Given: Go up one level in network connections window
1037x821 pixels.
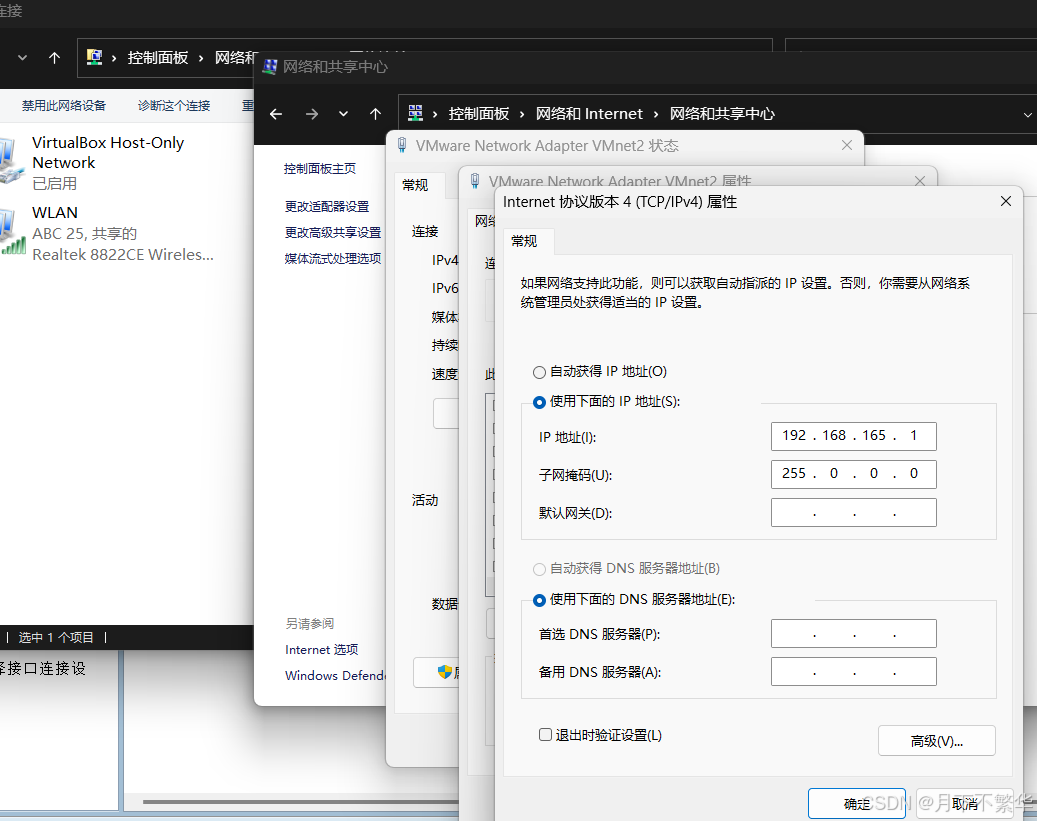Looking at the screenshot, I should pyautogui.click(x=54, y=58).
